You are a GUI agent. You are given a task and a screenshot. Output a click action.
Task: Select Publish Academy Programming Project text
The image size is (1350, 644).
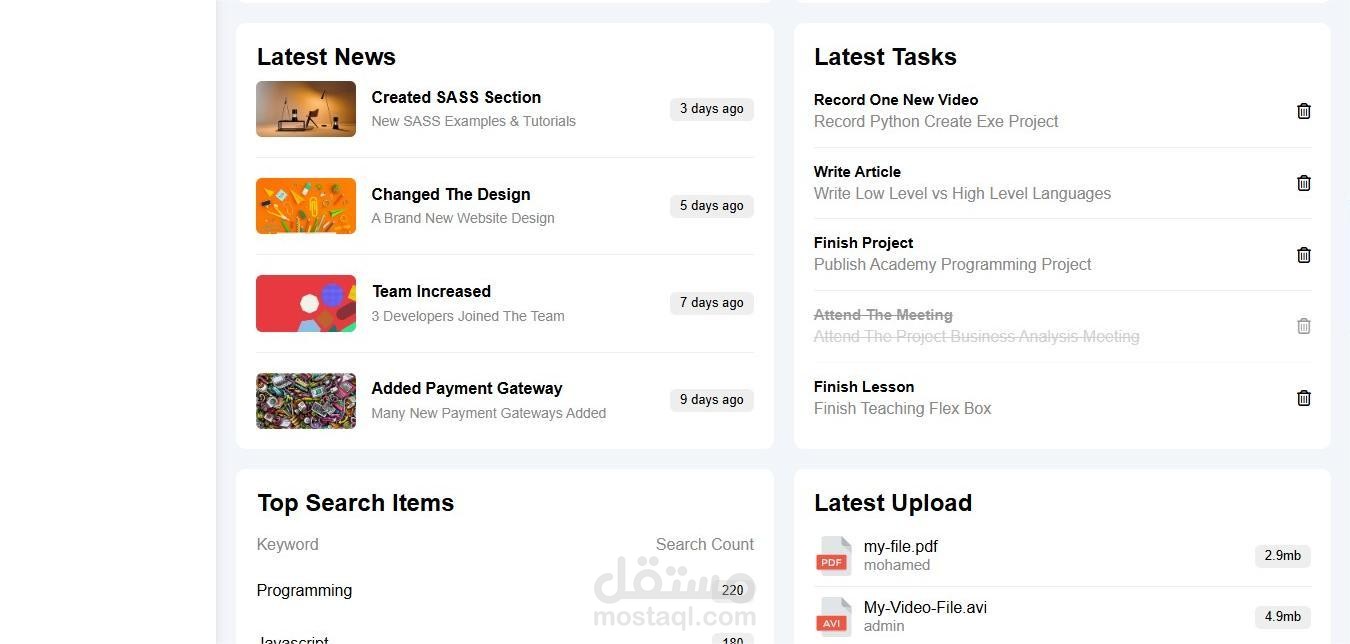coord(953,264)
